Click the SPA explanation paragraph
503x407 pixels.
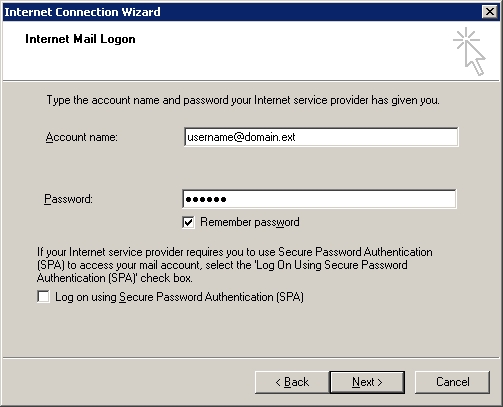point(235,265)
